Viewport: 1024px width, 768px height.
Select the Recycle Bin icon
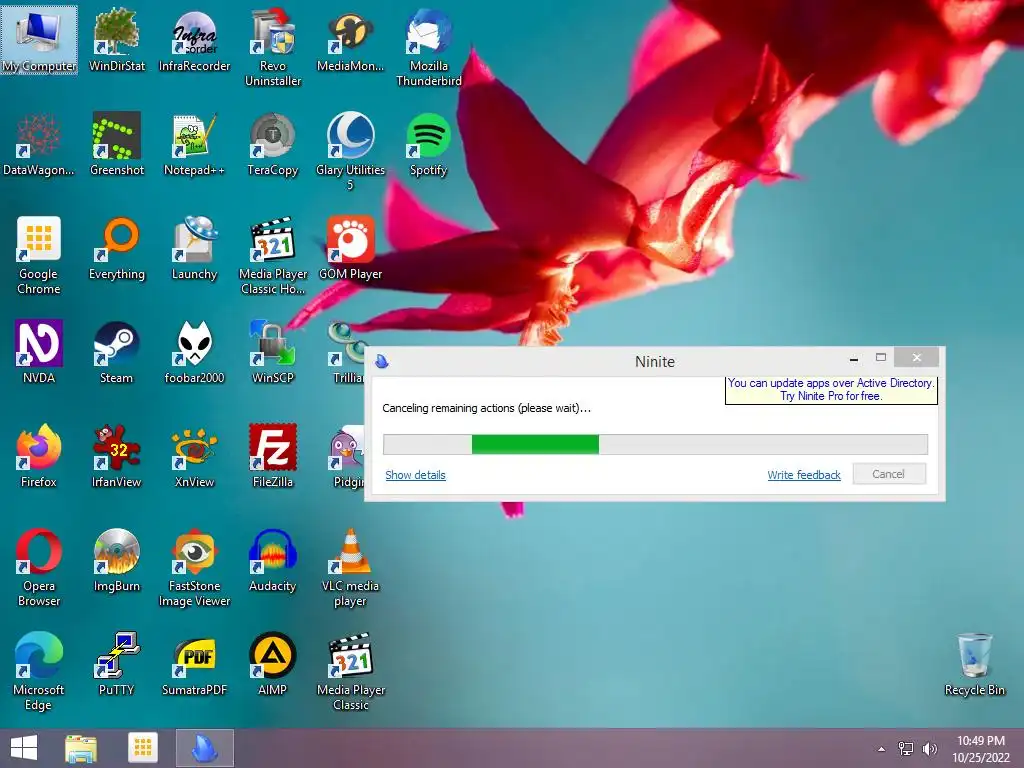coord(974,664)
